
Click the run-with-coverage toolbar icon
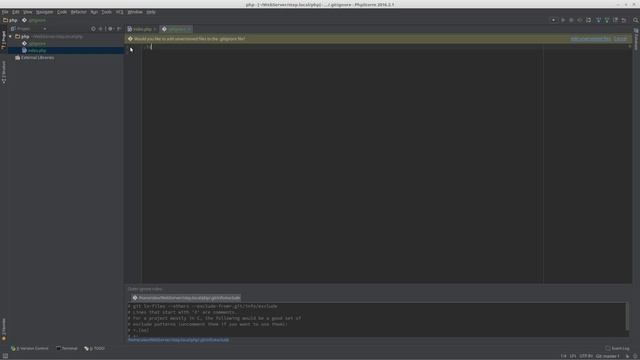click(x=580, y=20)
